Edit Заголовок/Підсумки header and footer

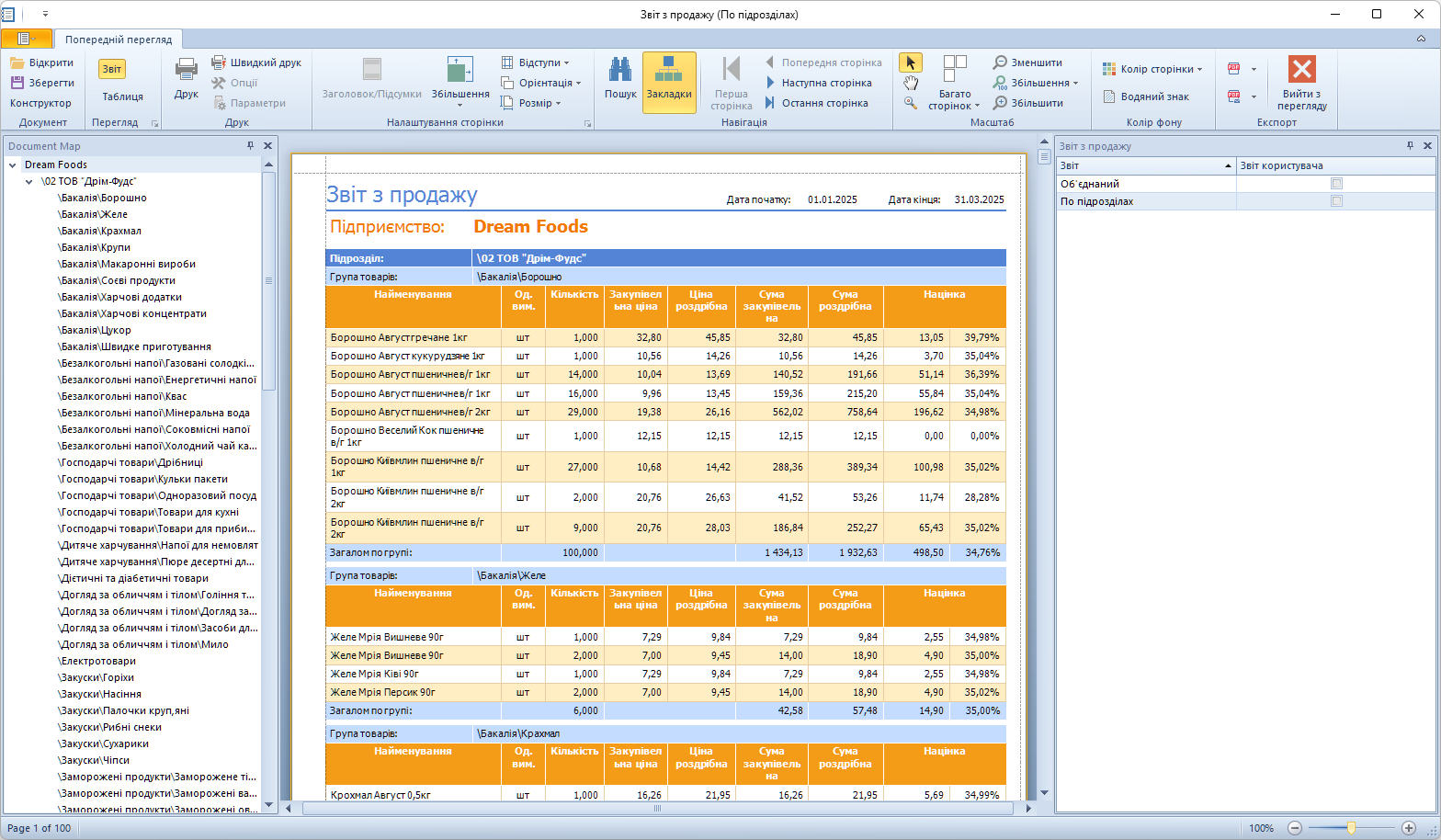pos(371,78)
